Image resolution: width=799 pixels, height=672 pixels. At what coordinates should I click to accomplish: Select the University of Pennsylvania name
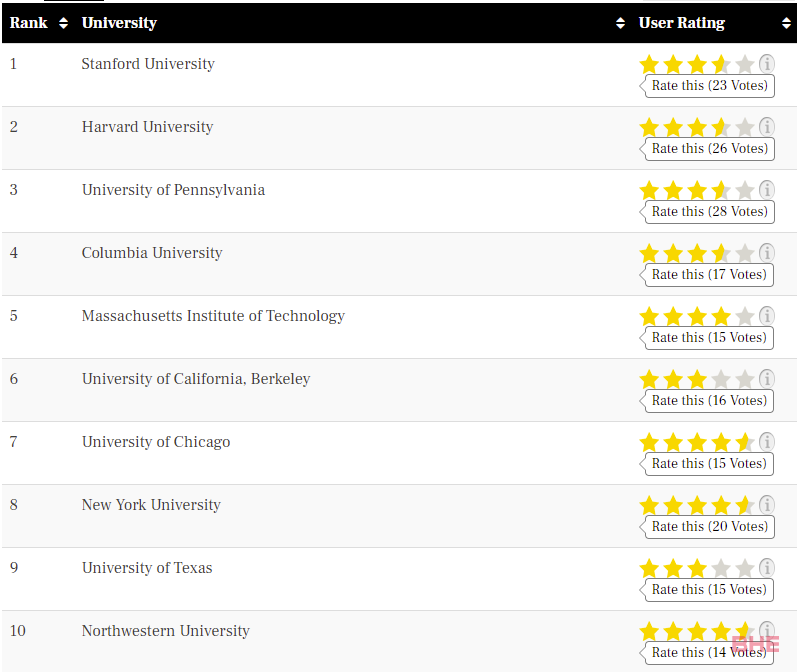click(173, 190)
